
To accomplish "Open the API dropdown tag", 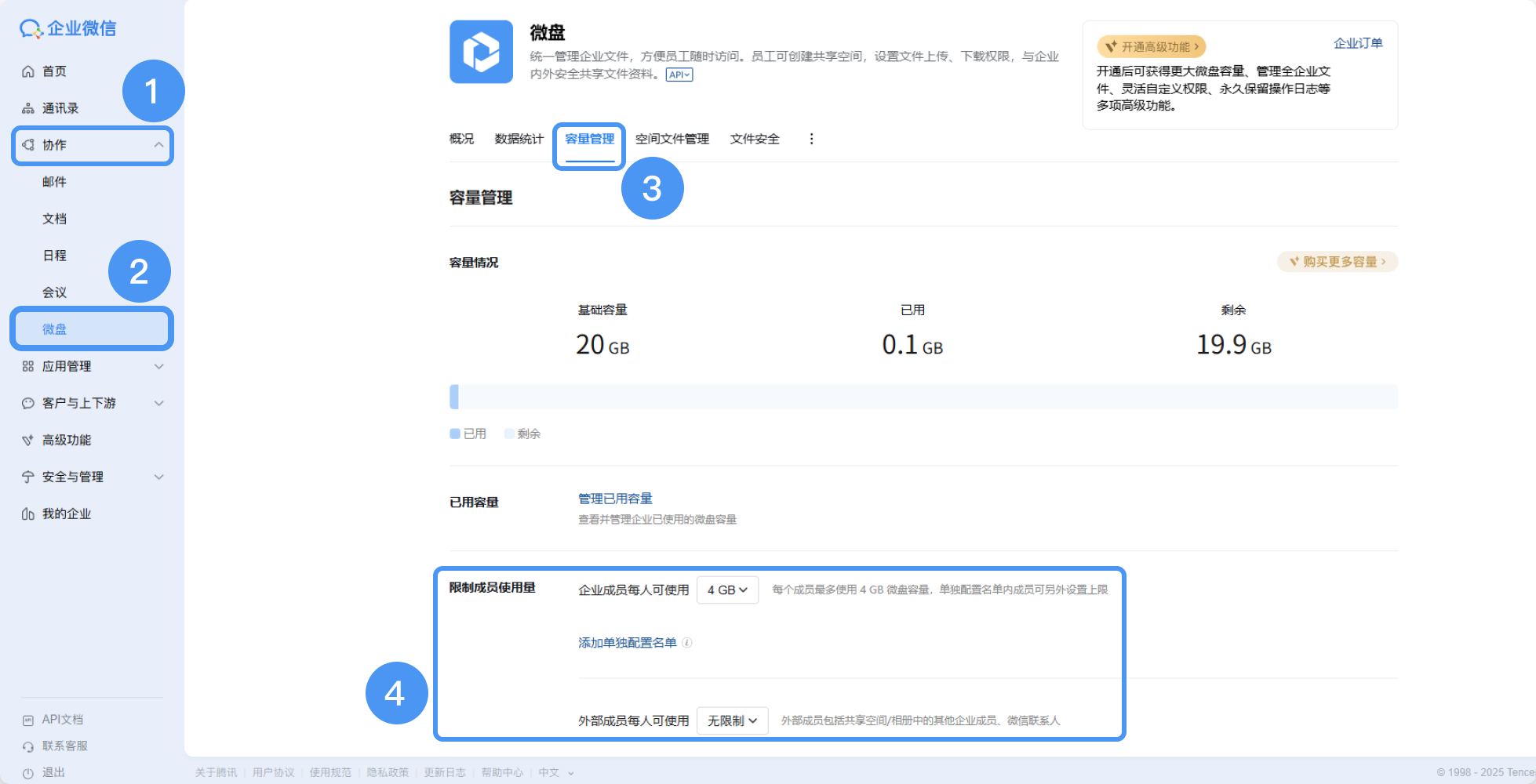I will pyautogui.click(x=679, y=74).
